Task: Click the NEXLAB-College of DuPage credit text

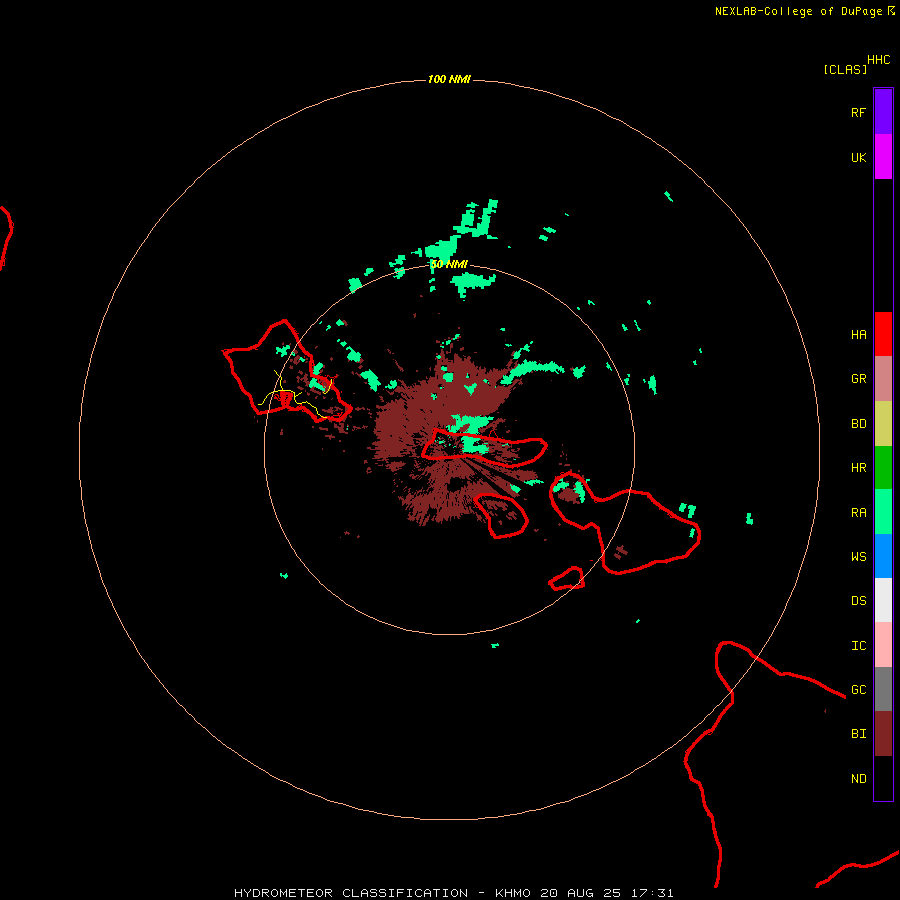Action: (798, 11)
